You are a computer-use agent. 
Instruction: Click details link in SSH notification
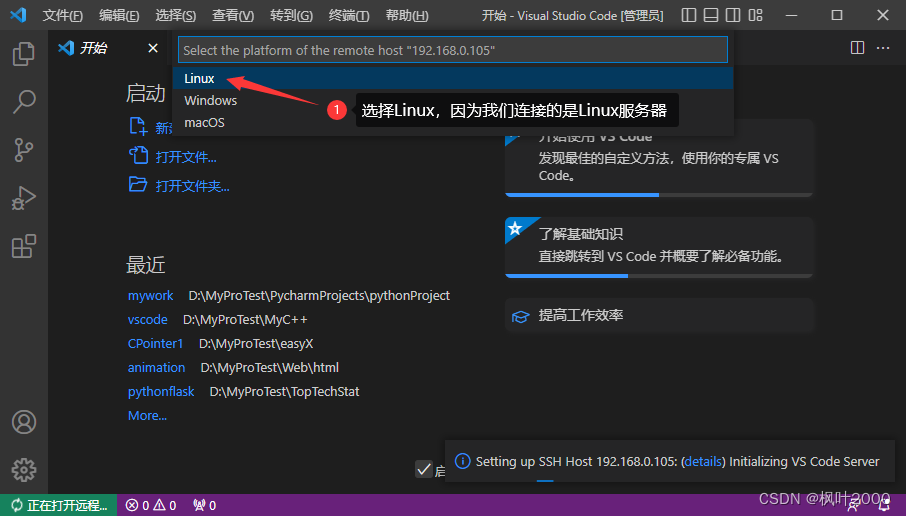pos(703,462)
